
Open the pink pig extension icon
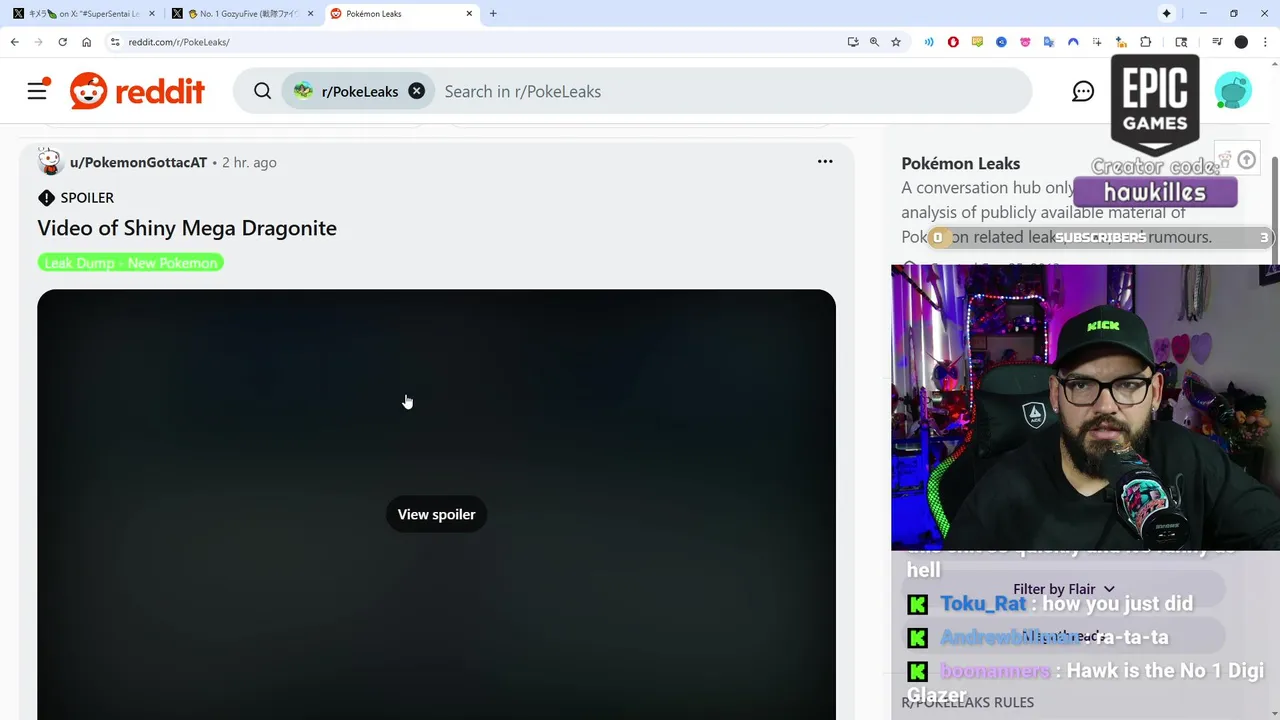click(1025, 42)
